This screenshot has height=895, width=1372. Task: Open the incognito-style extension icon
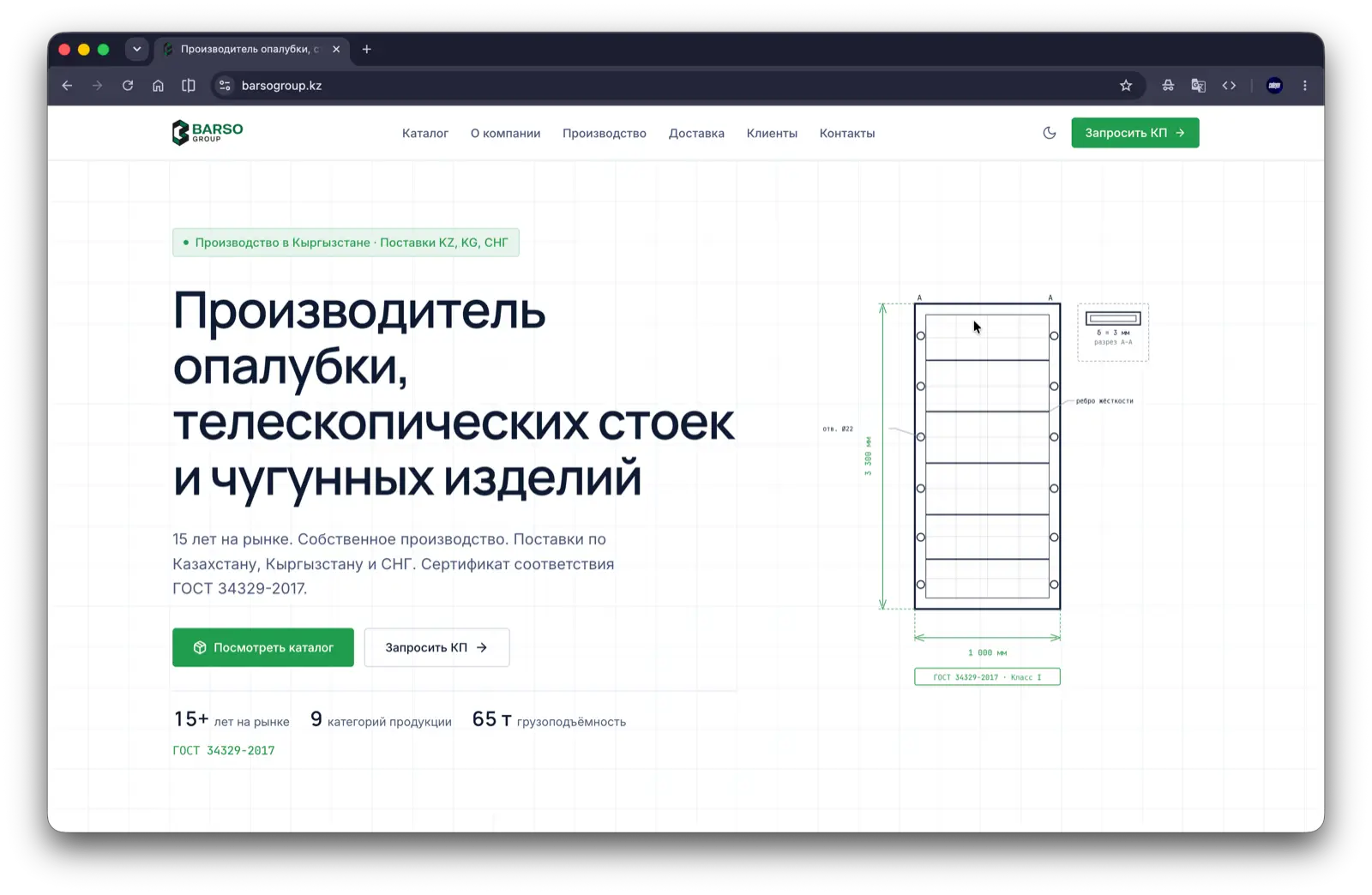(x=1168, y=86)
